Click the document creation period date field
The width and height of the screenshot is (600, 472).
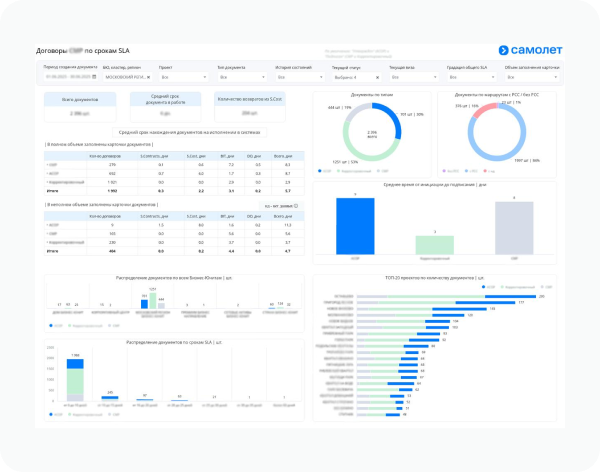(x=71, y=77)
